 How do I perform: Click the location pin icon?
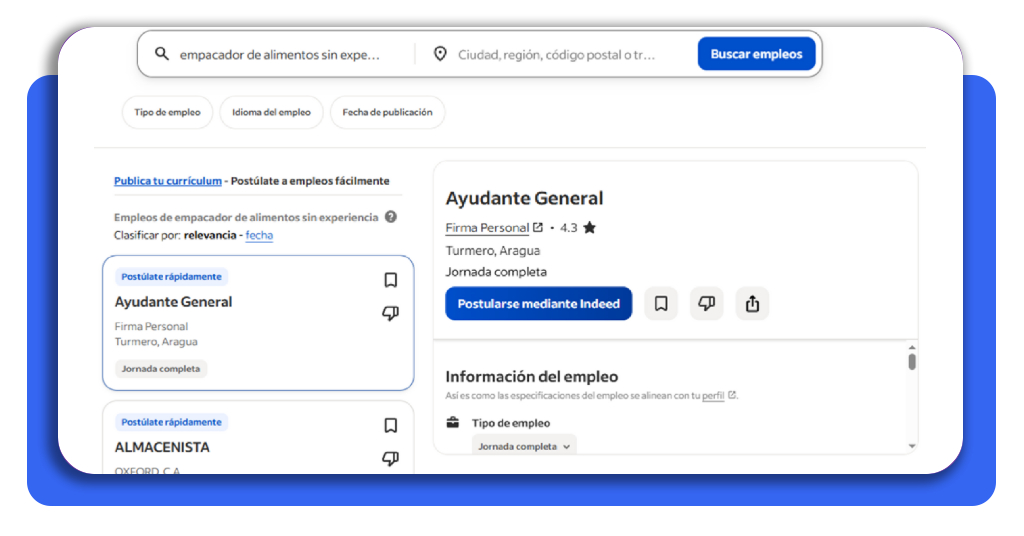tap(440, 54)
